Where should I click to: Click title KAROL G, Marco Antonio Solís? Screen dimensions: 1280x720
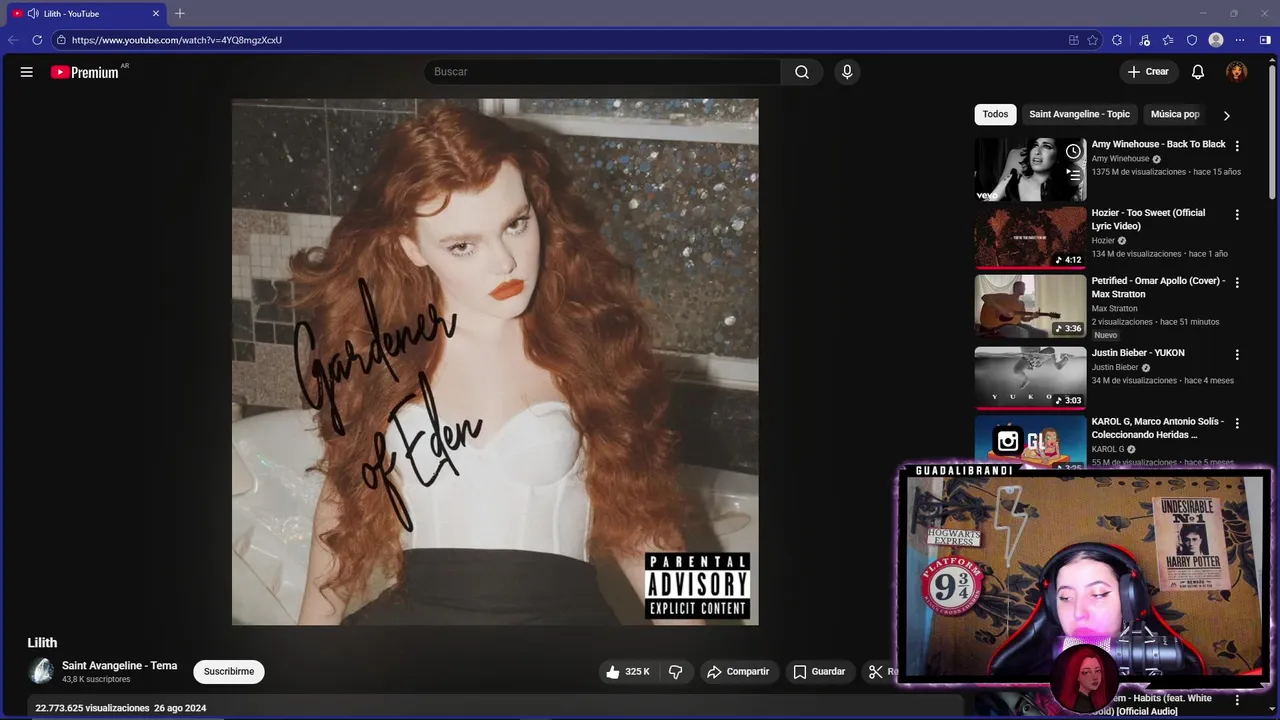click(x=1158, y=428)
